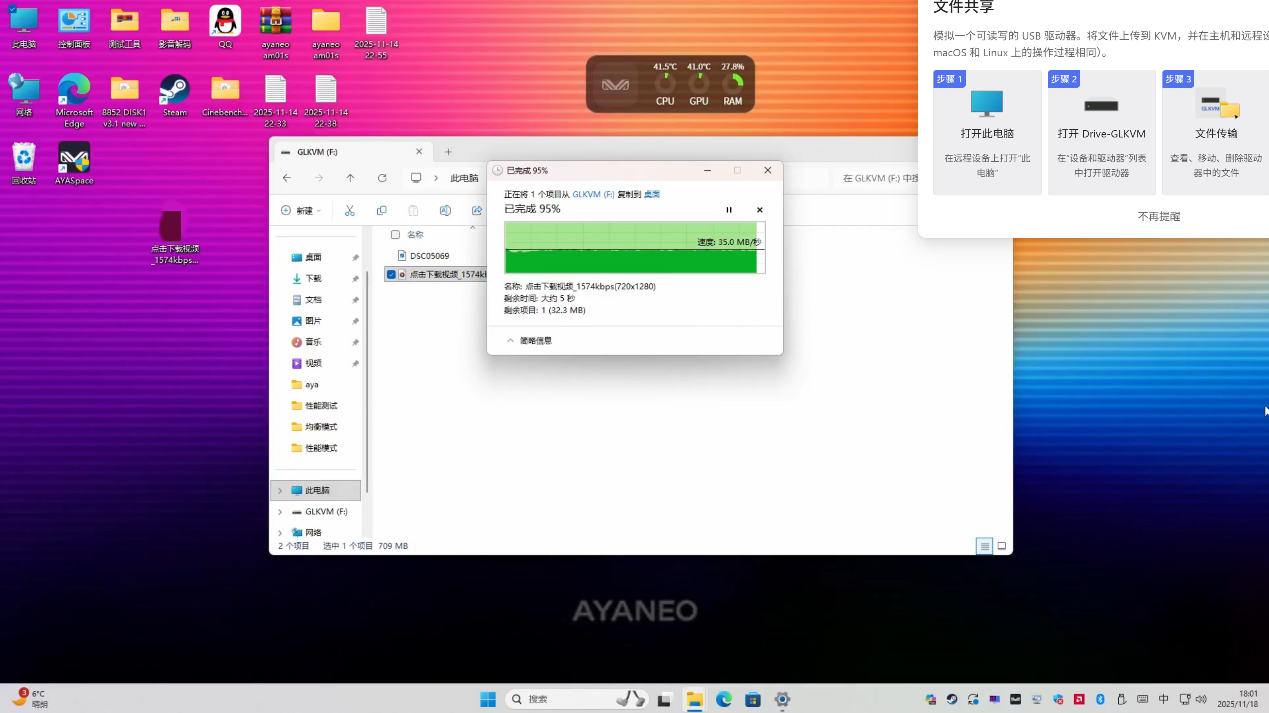The image size is (1269, 713).
Task: Uncheck the selected 点击下载视频 file checkbox
Action: (391, 274)
